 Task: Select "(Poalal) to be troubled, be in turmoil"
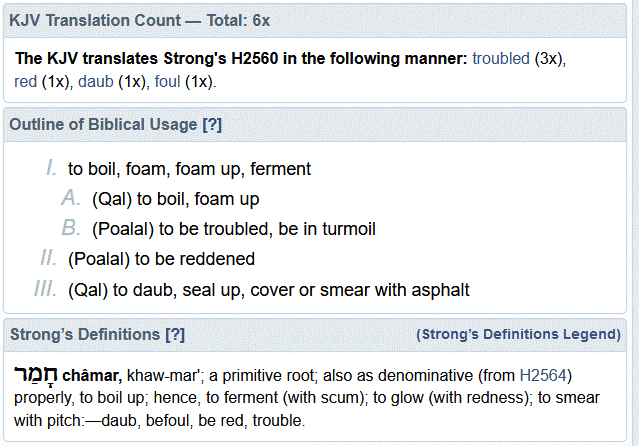(233, 230)
